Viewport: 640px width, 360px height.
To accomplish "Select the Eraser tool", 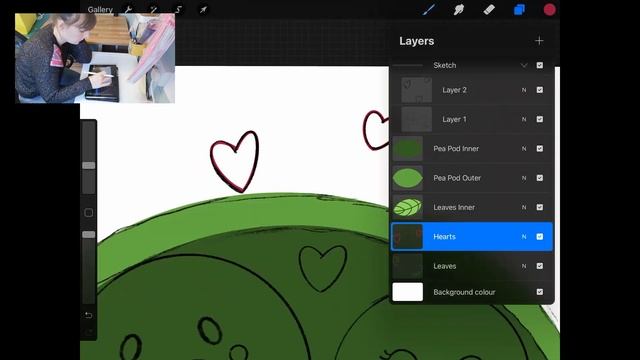I will [x=489, y=9].
